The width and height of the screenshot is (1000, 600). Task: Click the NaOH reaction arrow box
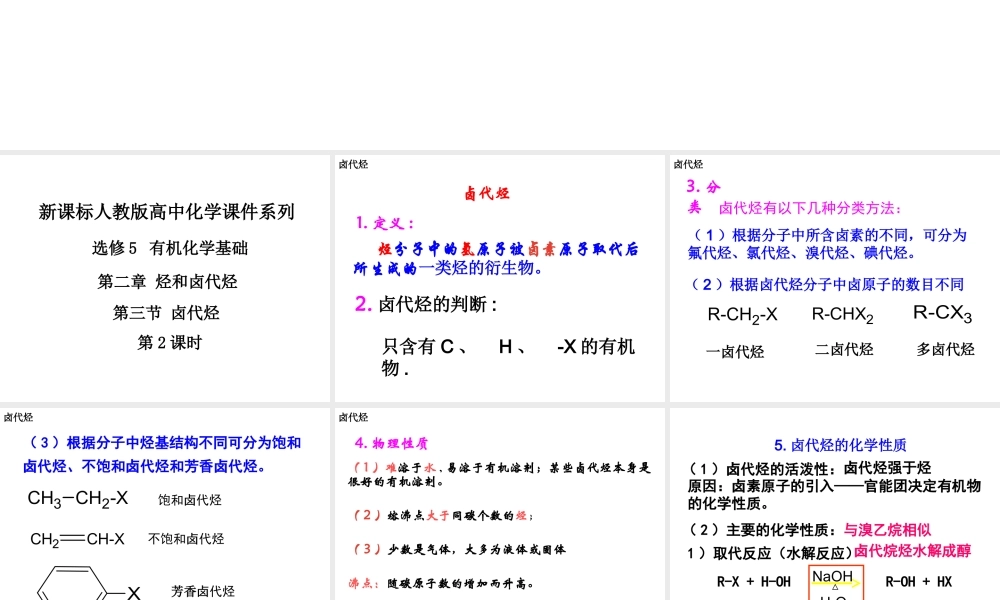pos(832,583)
